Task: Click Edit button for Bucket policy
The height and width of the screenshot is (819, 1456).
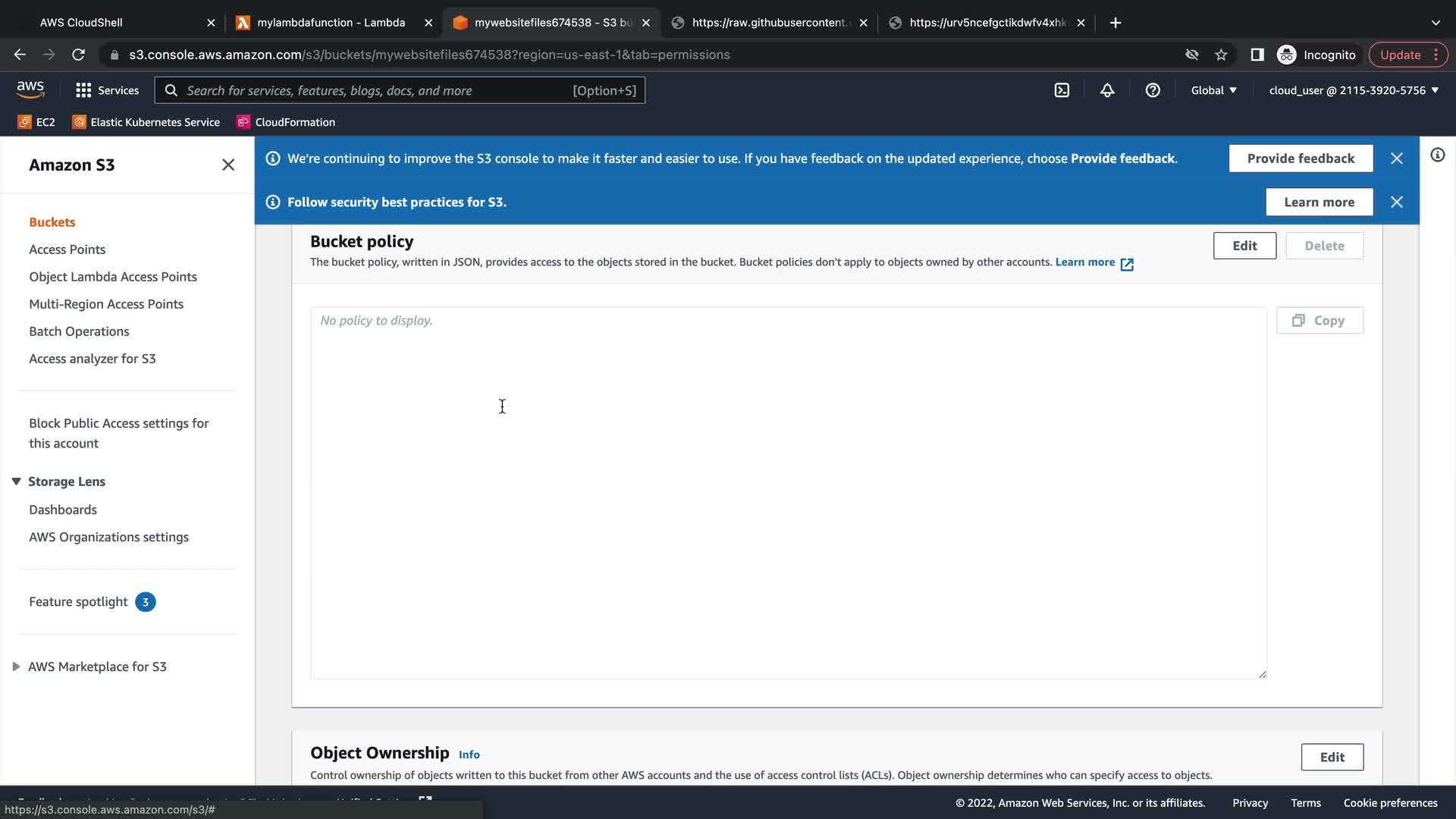Action: (x=1244, y=246)
